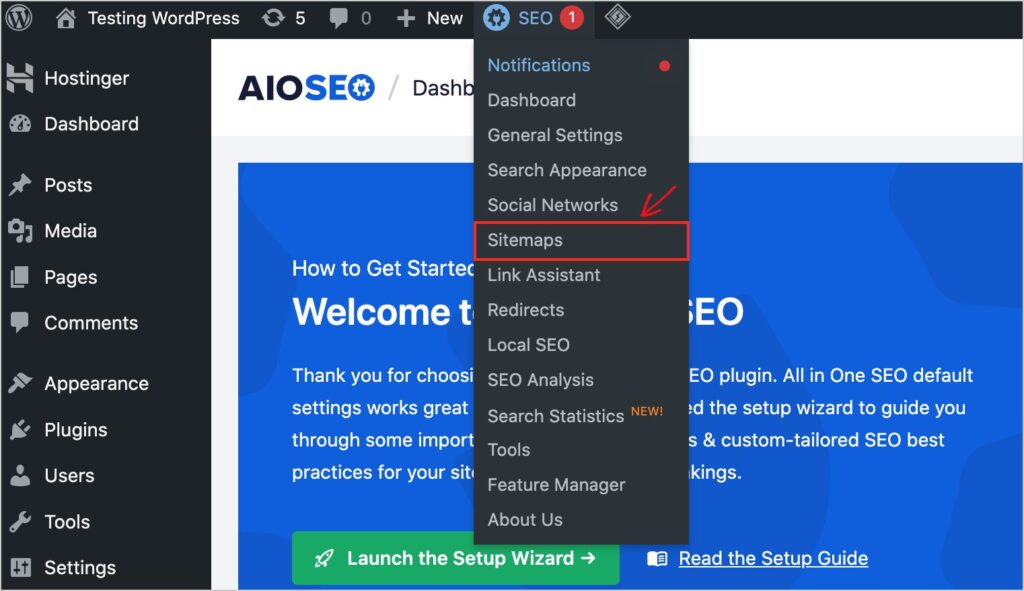Click Launch the Setup Wizard button
Image resolution: width=1024 pixels, height=591 pixels.
click(x=455, y=558)
